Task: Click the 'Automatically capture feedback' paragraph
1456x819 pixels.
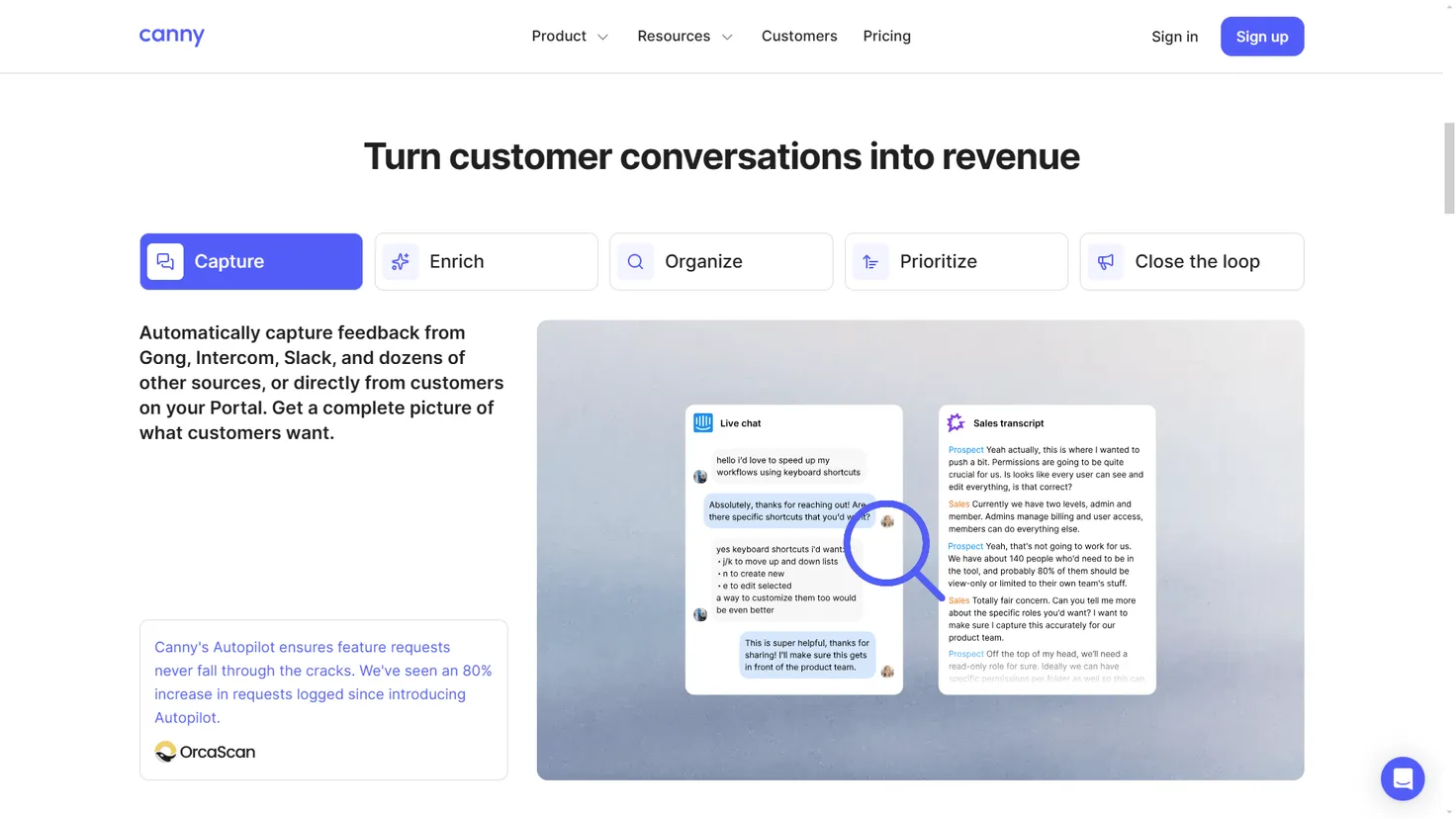Action: [x=321, y=383]
